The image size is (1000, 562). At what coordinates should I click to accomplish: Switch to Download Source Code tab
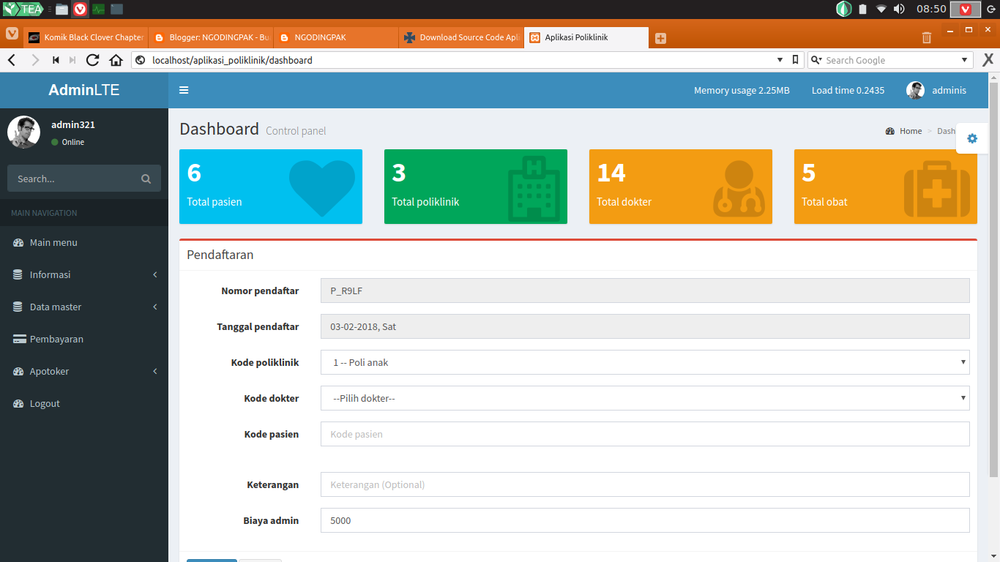coord(461,38)
